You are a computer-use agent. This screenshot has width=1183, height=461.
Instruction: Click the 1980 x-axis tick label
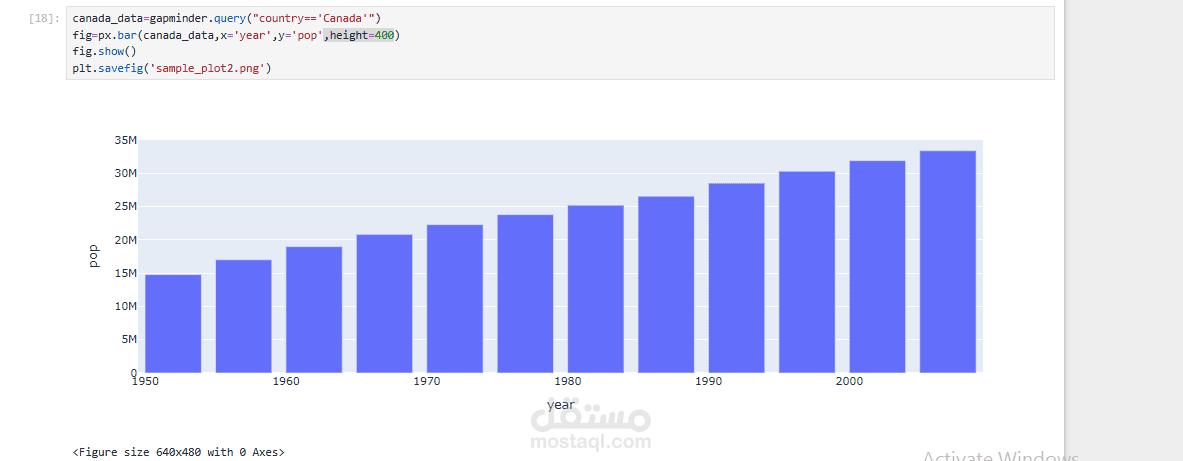tap(567, 382)
